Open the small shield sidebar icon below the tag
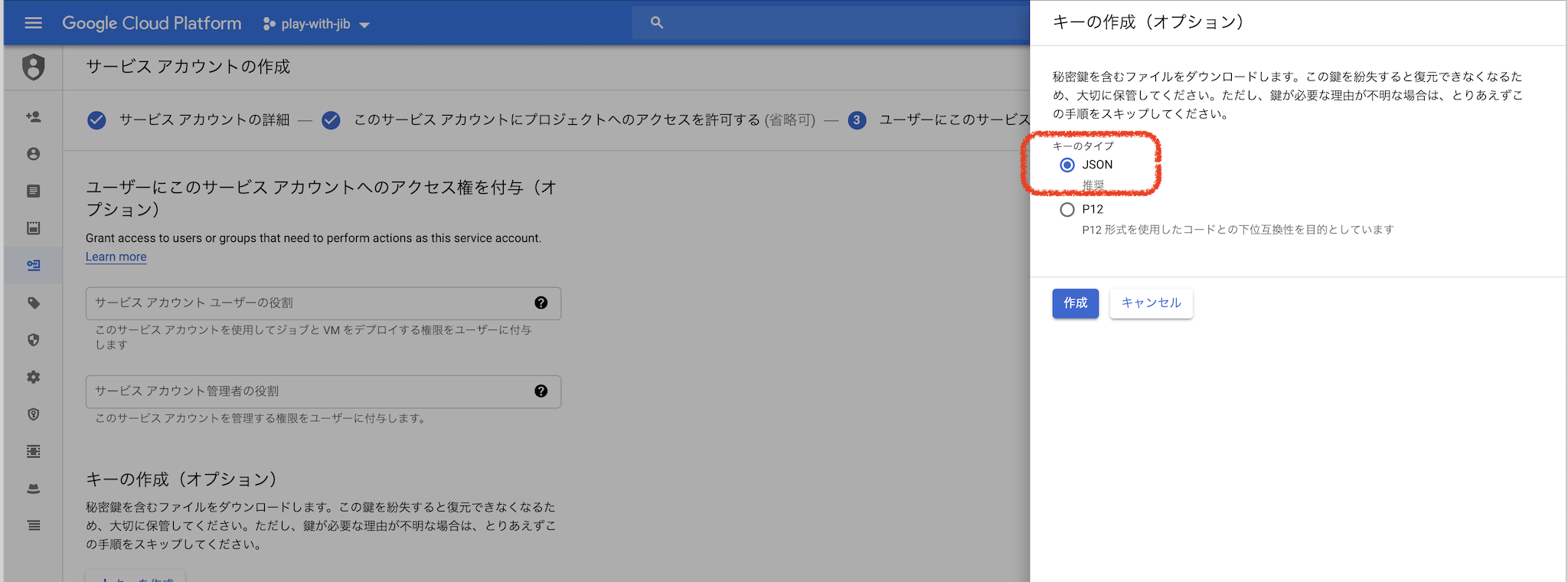This screenshot has height=582, width=1568. pyautogui.click(x=33, y=339)
